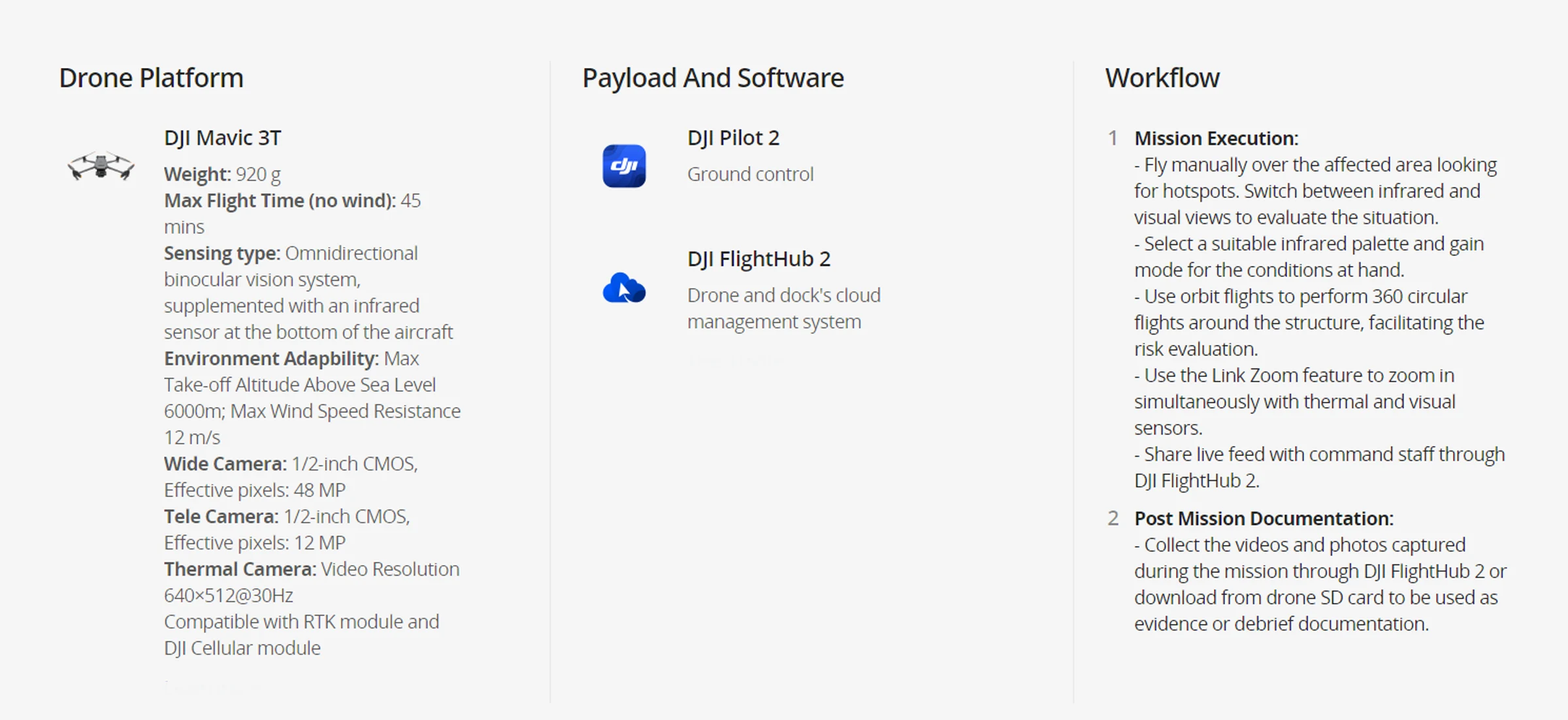Click the DJI FlightHub 2 cloud icon

[624, 288]
